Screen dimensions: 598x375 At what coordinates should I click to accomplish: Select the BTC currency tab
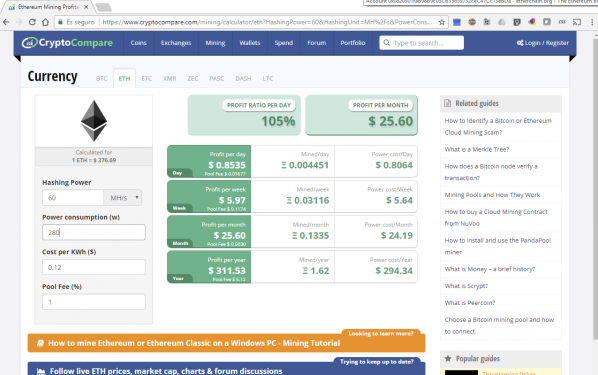(101, 79)
